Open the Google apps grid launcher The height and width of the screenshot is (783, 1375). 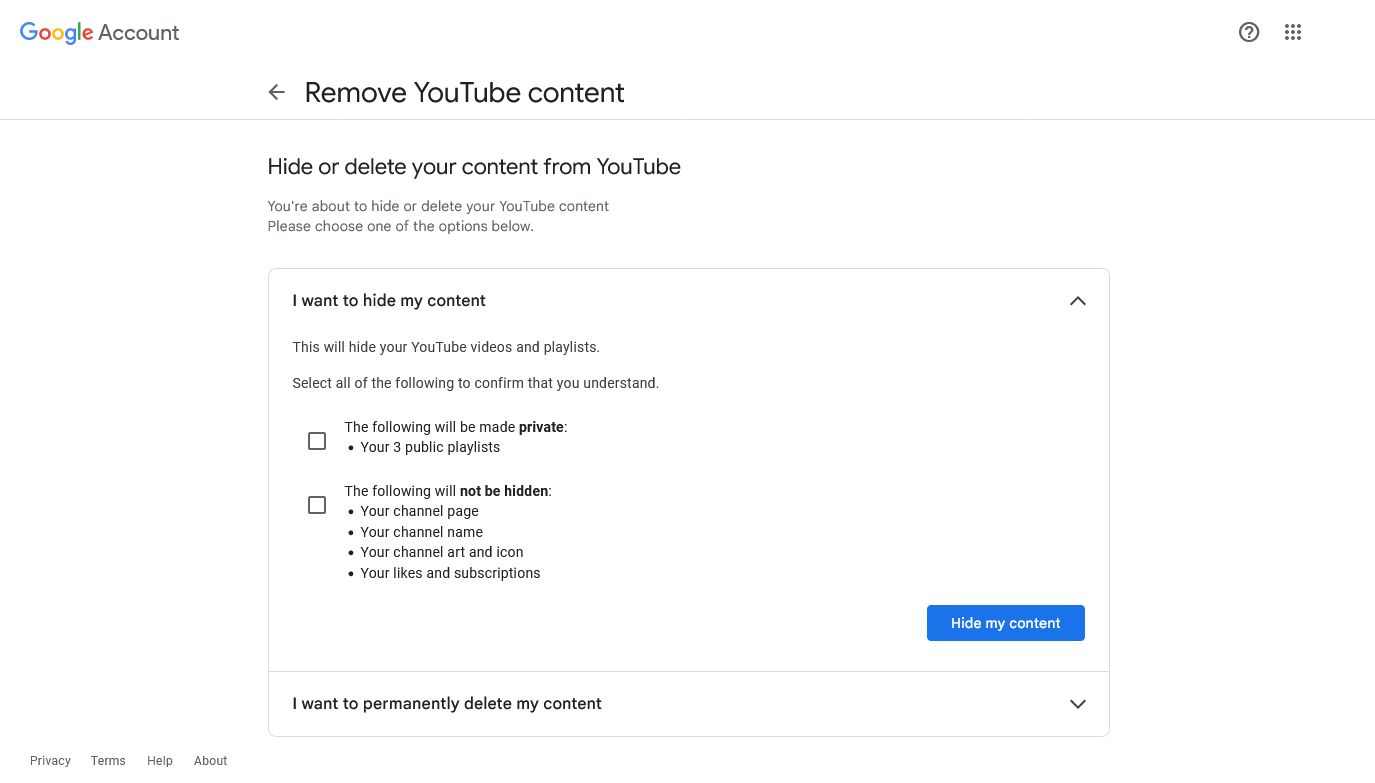point(1293,32)
